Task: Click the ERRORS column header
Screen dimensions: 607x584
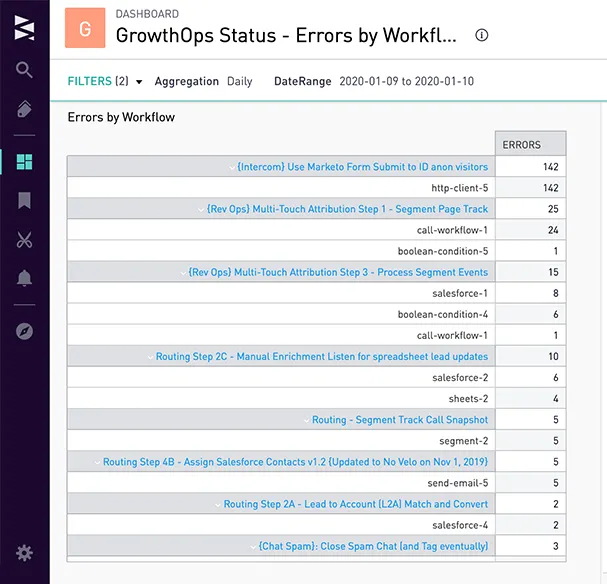Action: [x=530, y=144]
